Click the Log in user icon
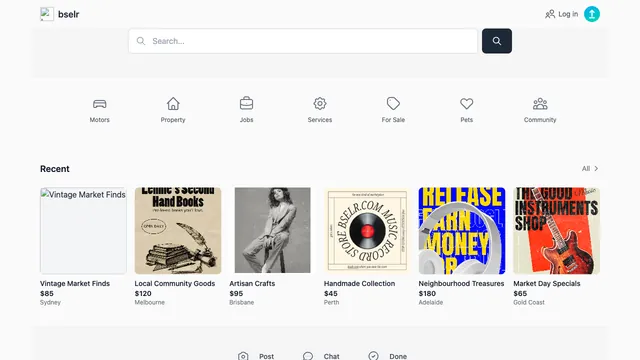The height and width of the screenshot is (360, 640). [x=550, y=14]
